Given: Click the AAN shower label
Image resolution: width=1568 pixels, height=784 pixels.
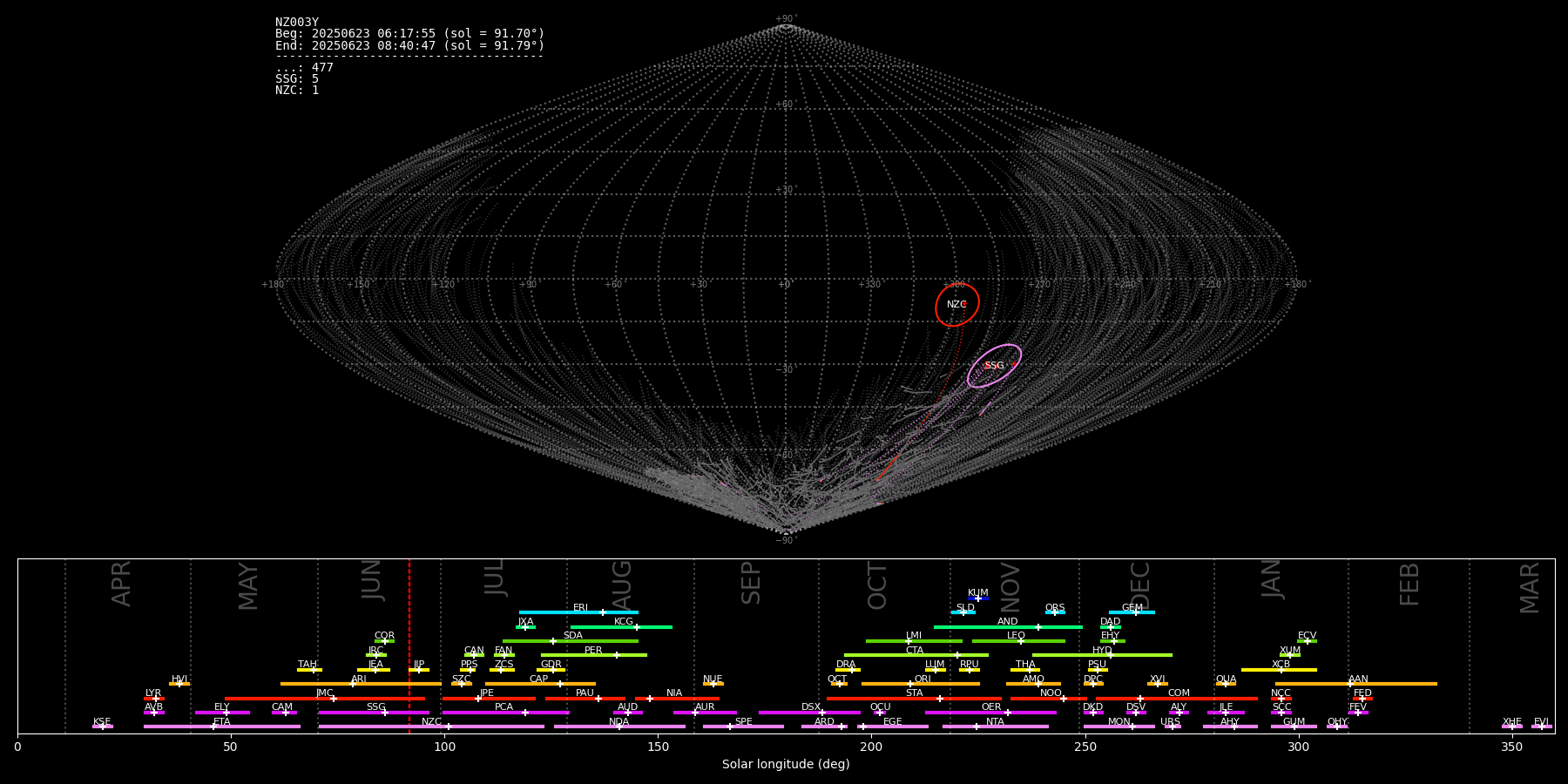Looking at the screenshot, I should tap(1358, 679).
